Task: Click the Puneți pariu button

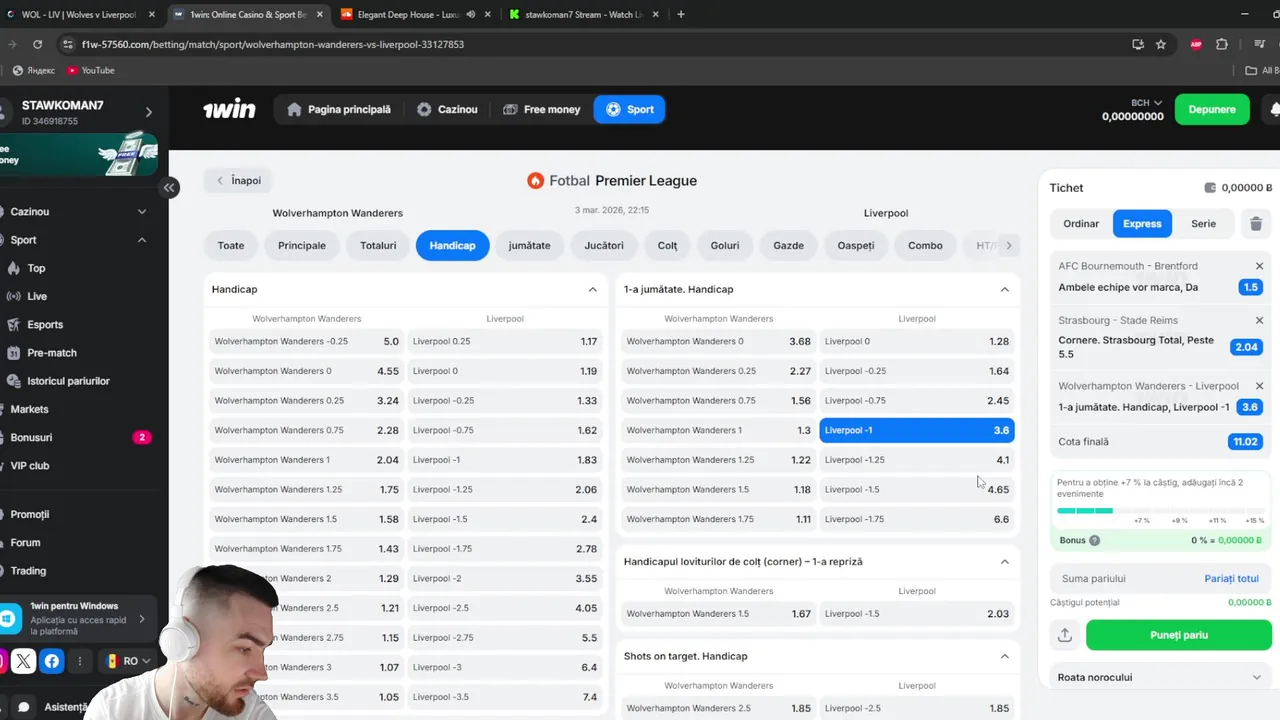Action: pyautogui.click(x=1179, y=635)
